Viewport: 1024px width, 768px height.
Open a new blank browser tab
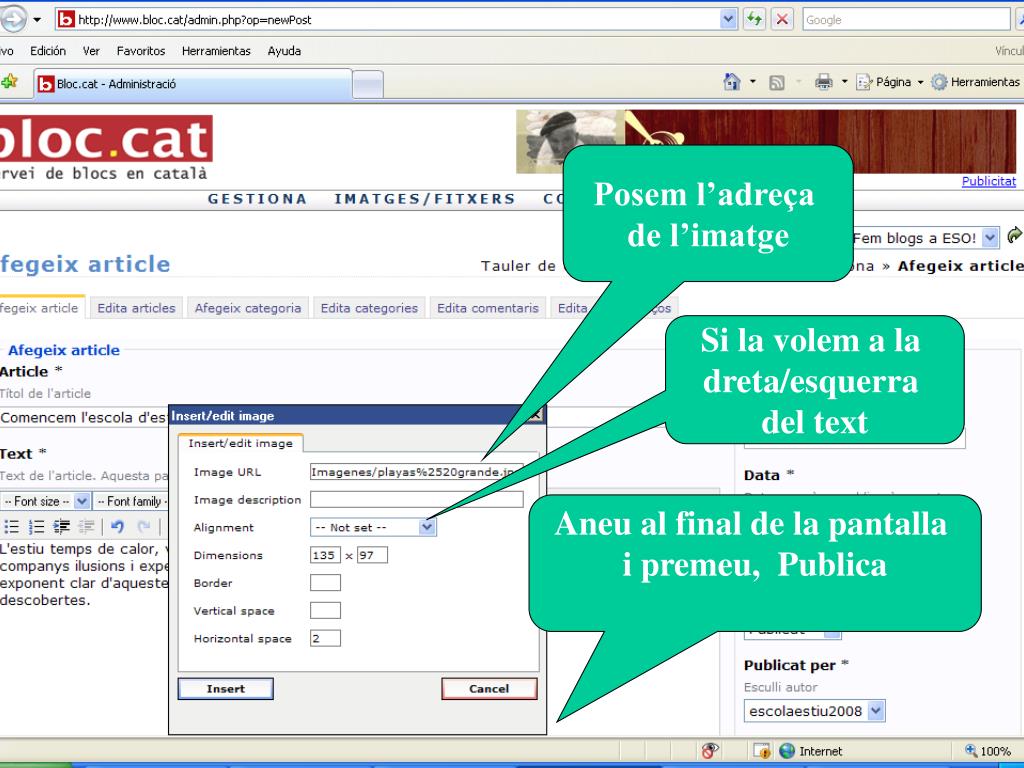(368, 85)
